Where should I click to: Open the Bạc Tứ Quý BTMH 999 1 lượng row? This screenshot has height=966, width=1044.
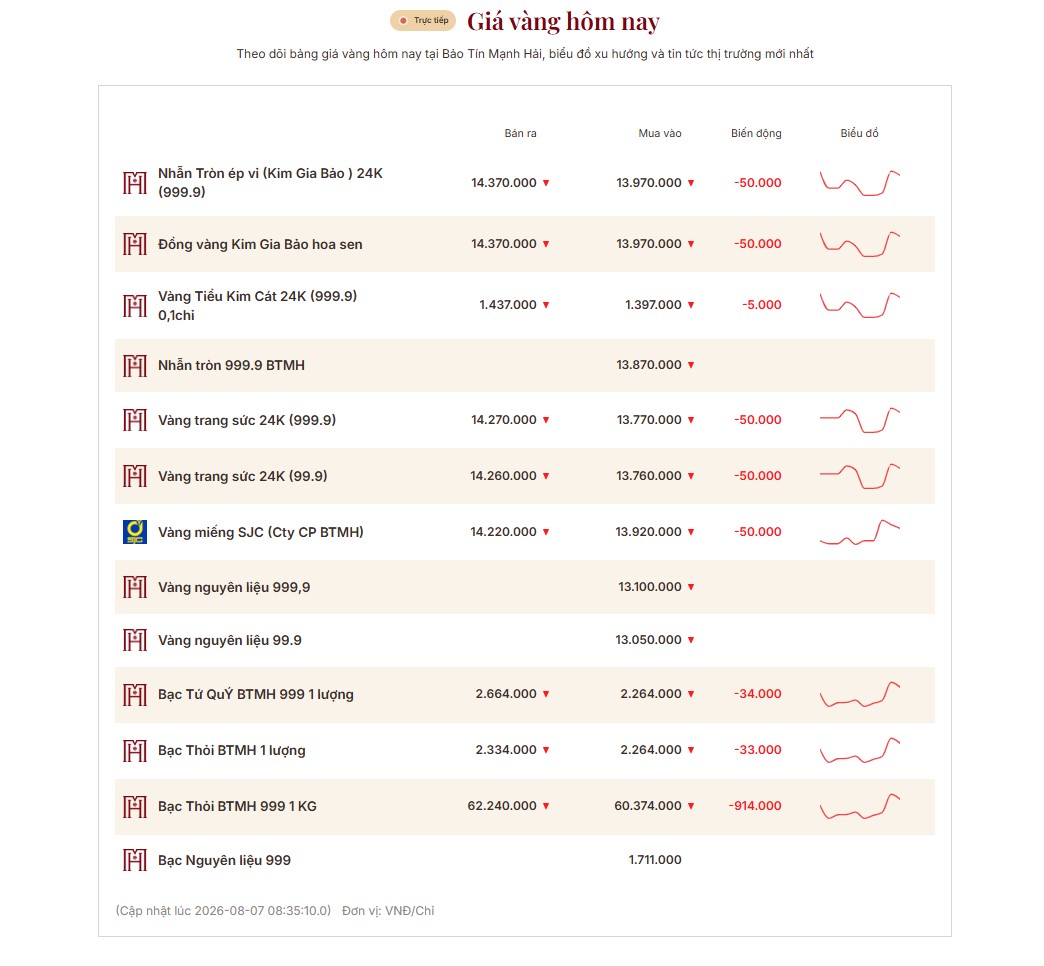pos(525,694)
